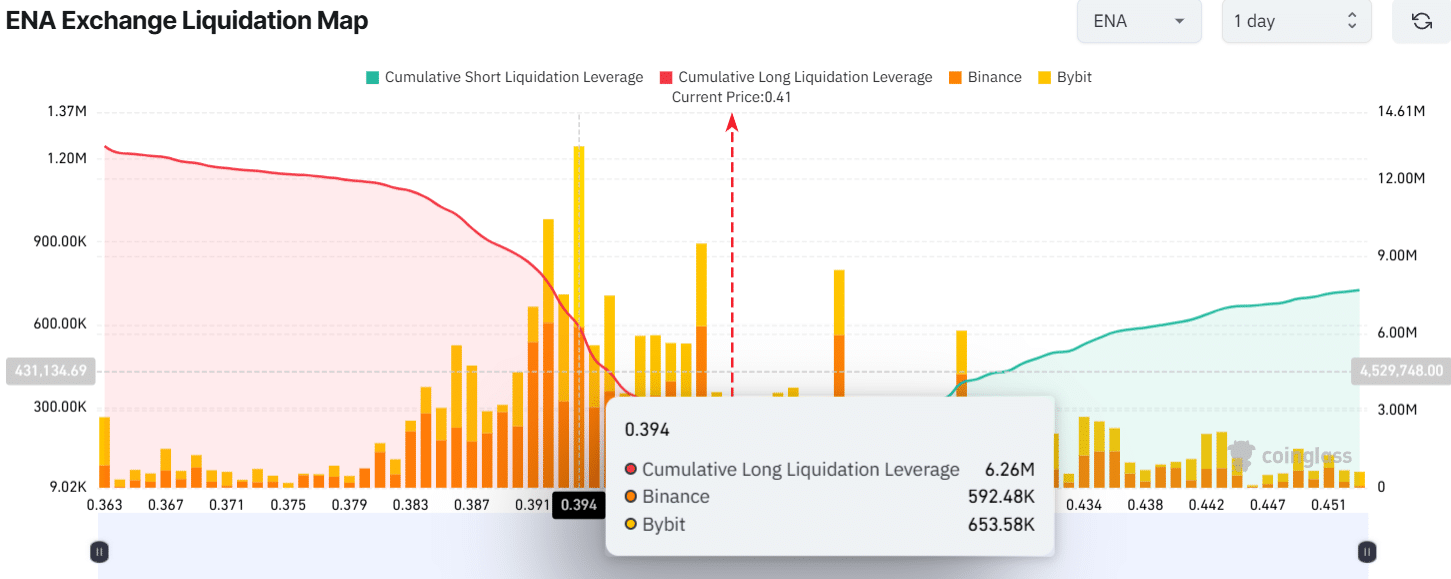The image size is (1451, 579).
Task: Click the refresh chart icon button
Action: click(x=1421, y=21)
